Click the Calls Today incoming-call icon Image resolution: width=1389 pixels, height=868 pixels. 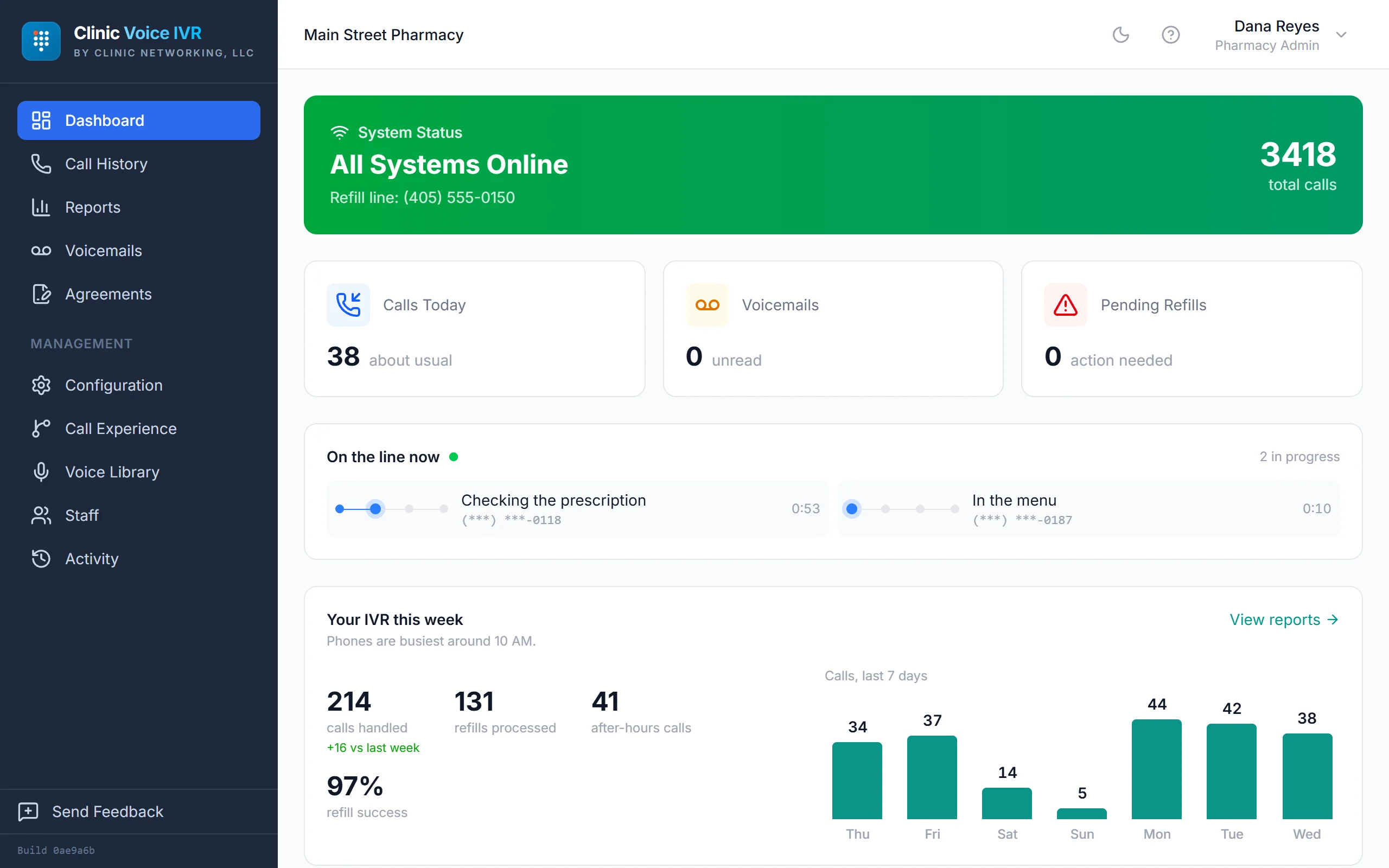348,305
